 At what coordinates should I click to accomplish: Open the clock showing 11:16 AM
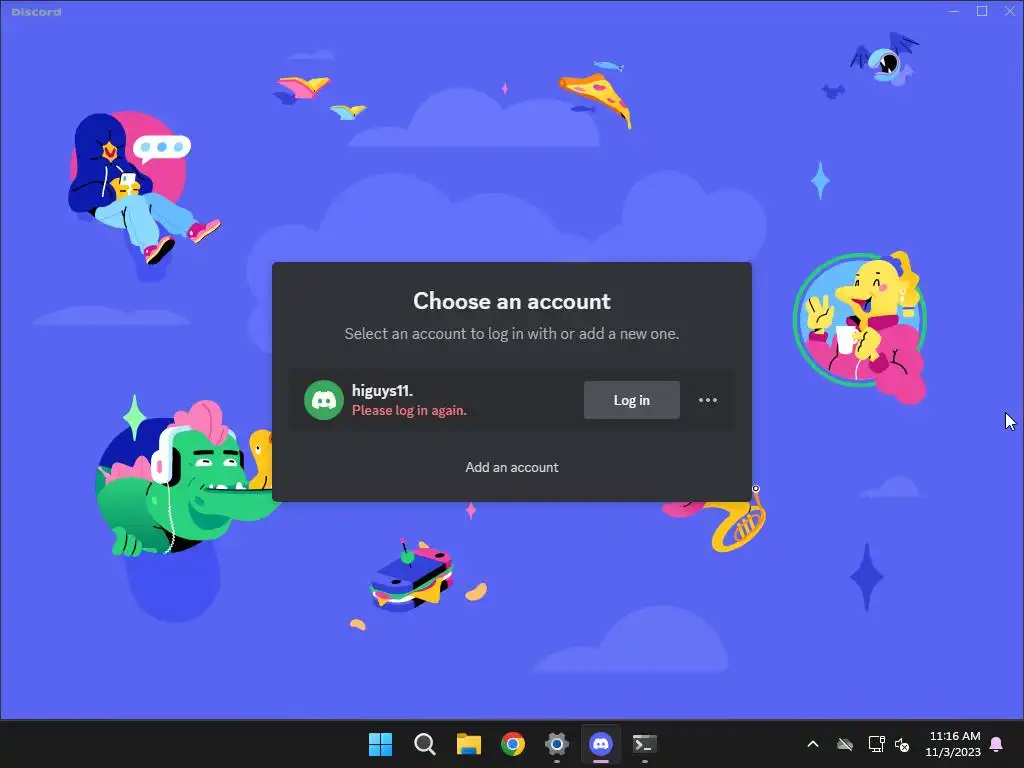[x=953, y=744]
